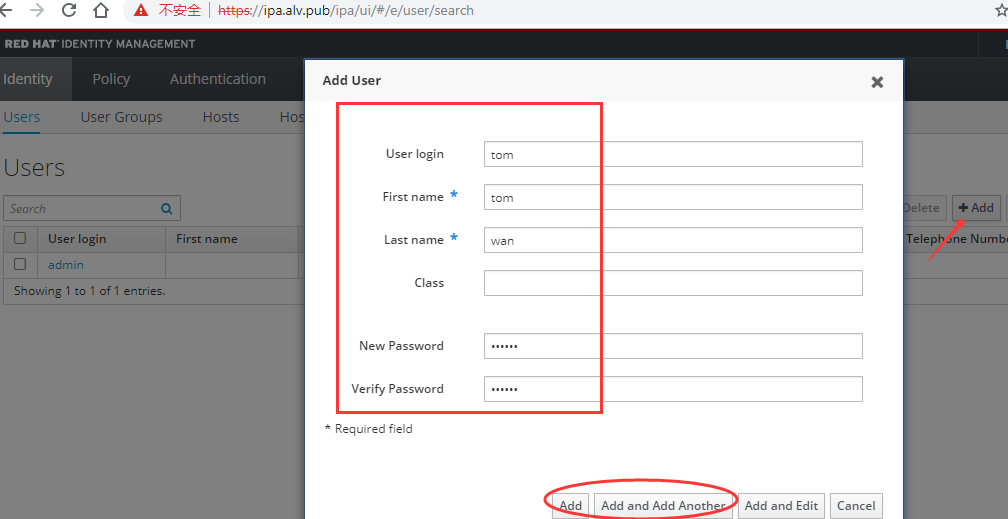Bookmark page using star icon
The image size is (1008, 519).
pos(1002,10)
